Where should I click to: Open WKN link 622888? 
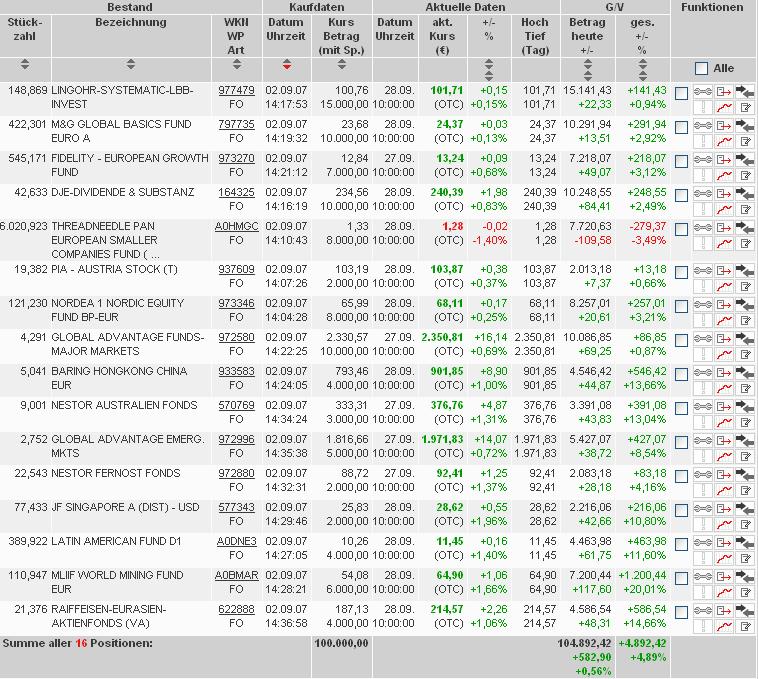236,609
